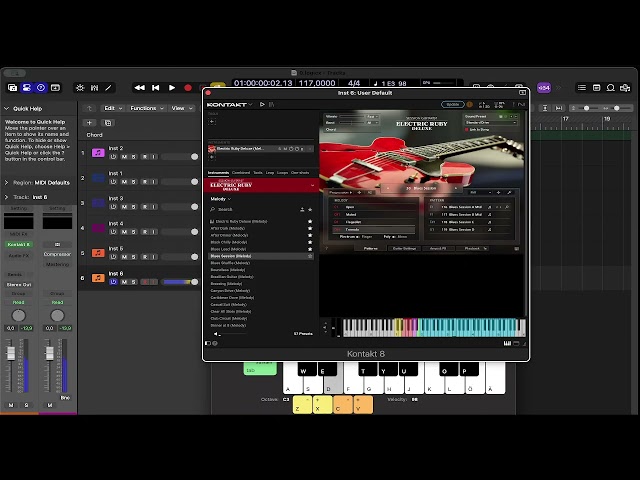
Task: Click the Kontakt play button beside the logo
Action: (262, 104)
